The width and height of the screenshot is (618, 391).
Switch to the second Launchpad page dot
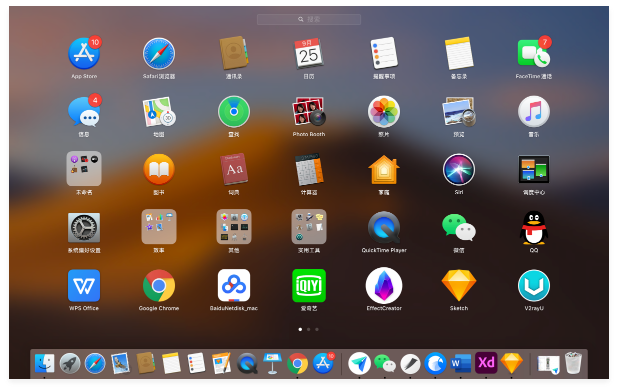pos(309,329)
